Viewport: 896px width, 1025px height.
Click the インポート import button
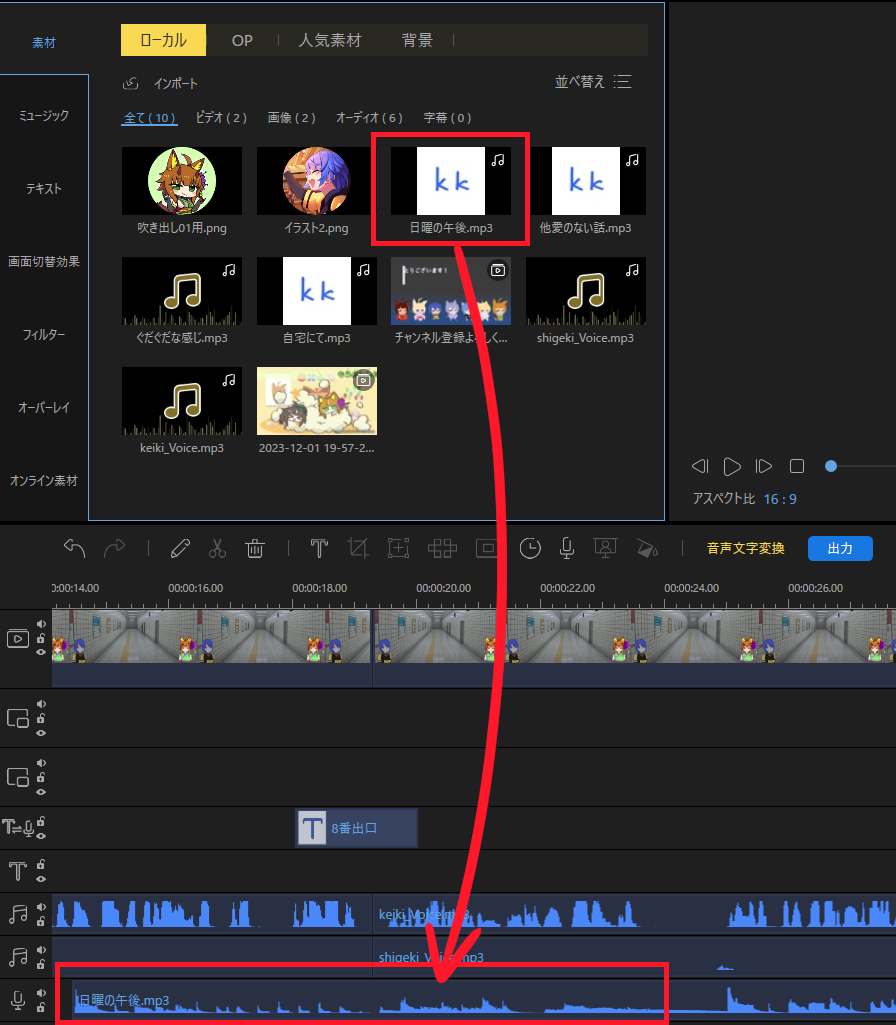(161, 84)
